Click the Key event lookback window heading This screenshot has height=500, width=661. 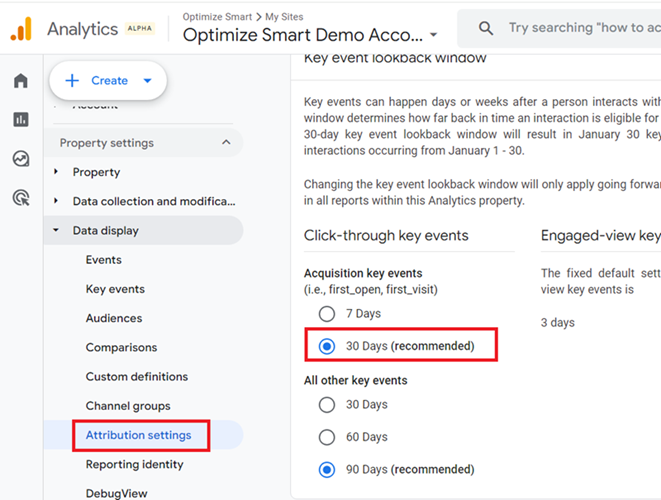395,58
